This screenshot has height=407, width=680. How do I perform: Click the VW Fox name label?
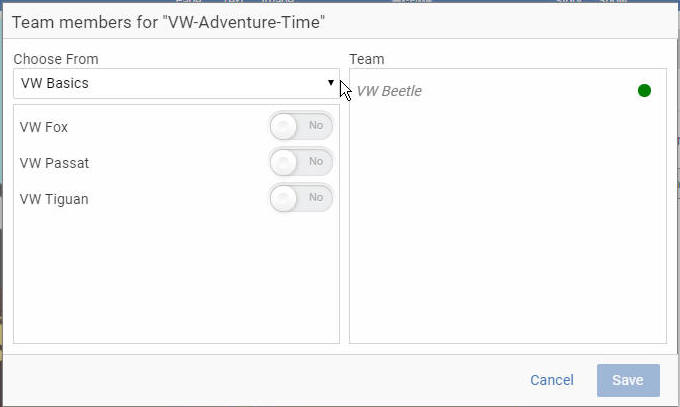pos(44,127)
